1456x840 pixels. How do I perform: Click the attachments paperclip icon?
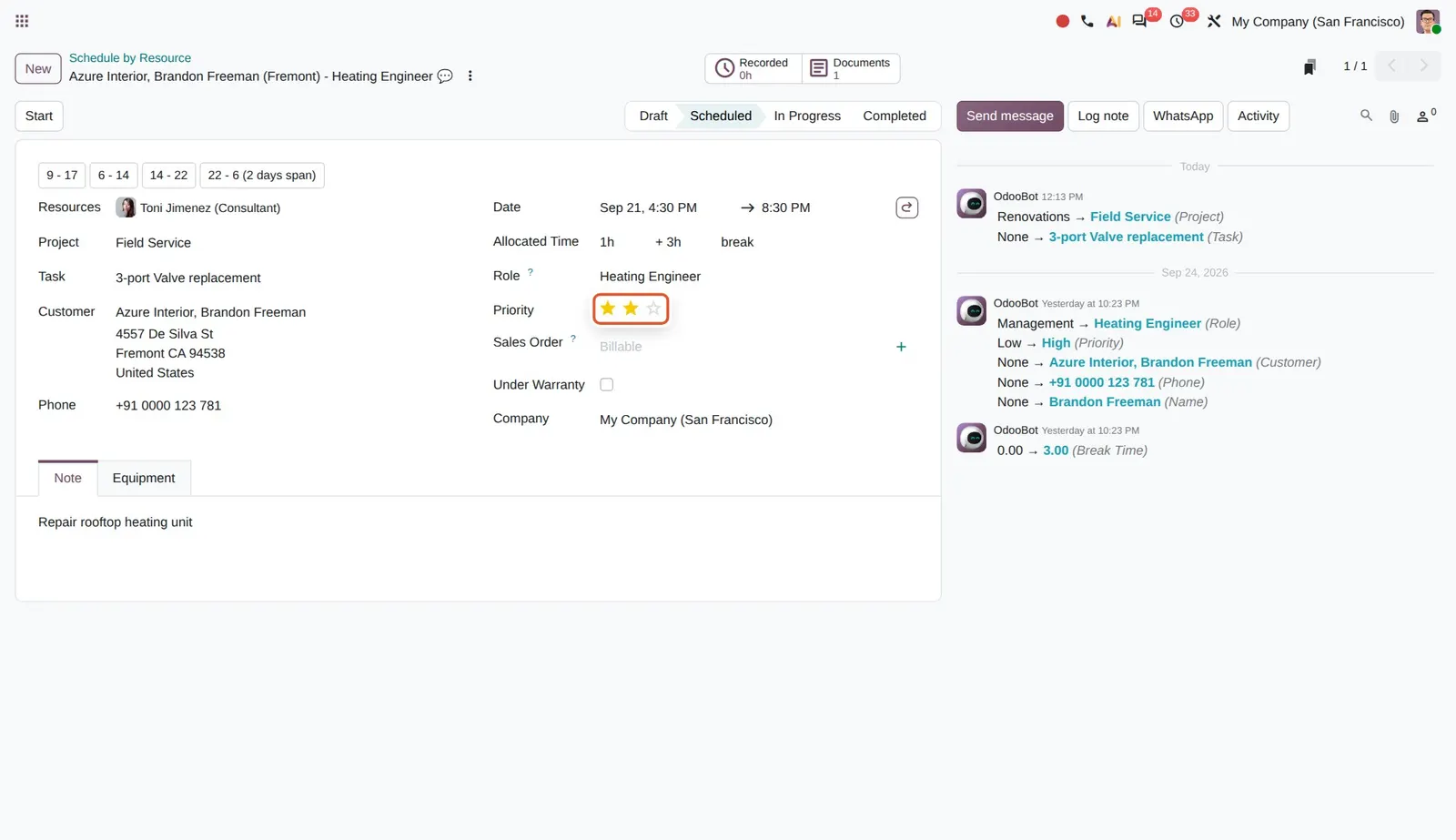(1394, 116)
